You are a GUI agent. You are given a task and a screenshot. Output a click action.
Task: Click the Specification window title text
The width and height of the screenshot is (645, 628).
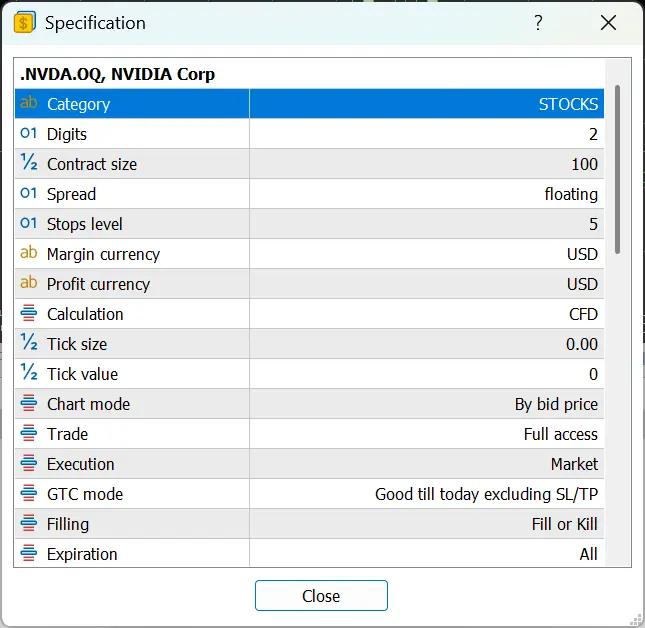pyautogui.click(x=95, y=23)
